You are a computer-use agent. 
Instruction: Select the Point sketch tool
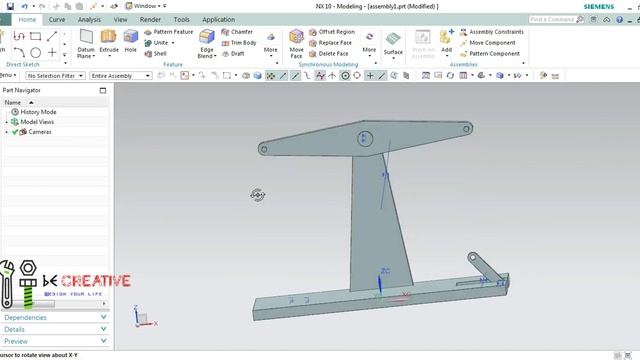pos(52,53)
